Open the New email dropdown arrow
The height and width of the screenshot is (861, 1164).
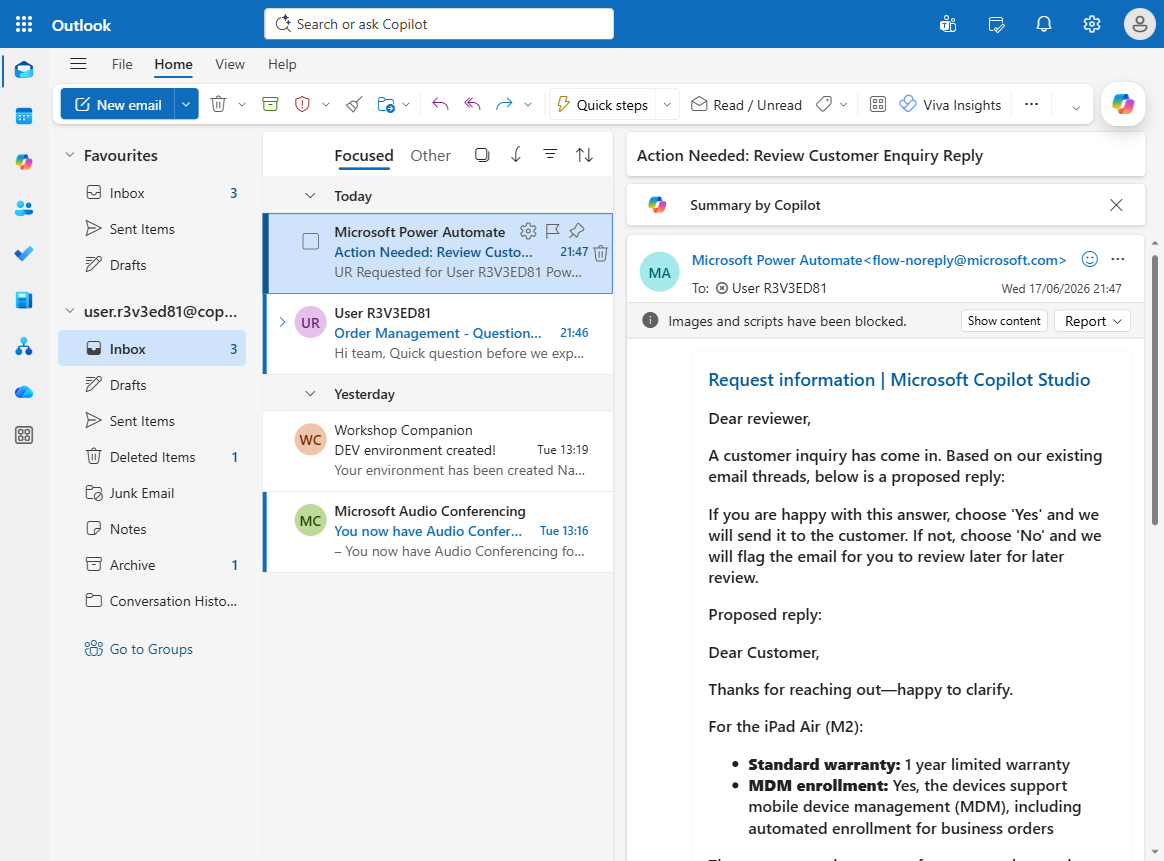point(186,105)
